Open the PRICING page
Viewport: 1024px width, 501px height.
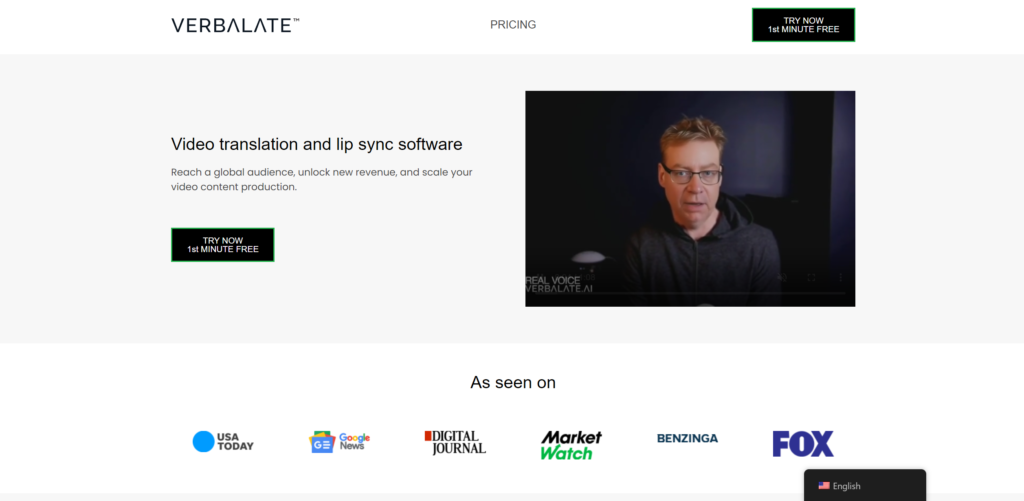click(513, 25)
